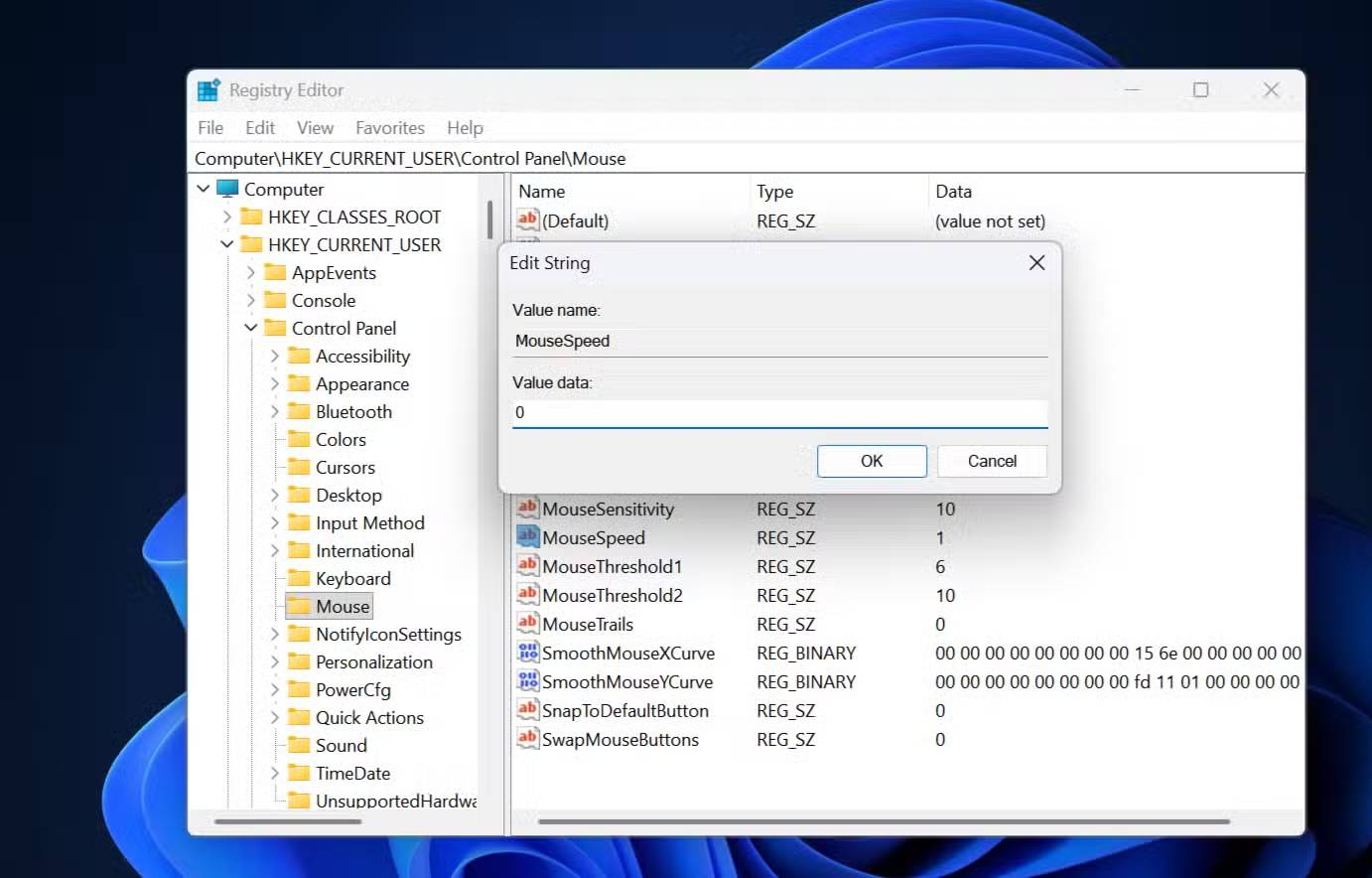
Task: Click the MouseTrails string value icon
Action: click(527, 624)
